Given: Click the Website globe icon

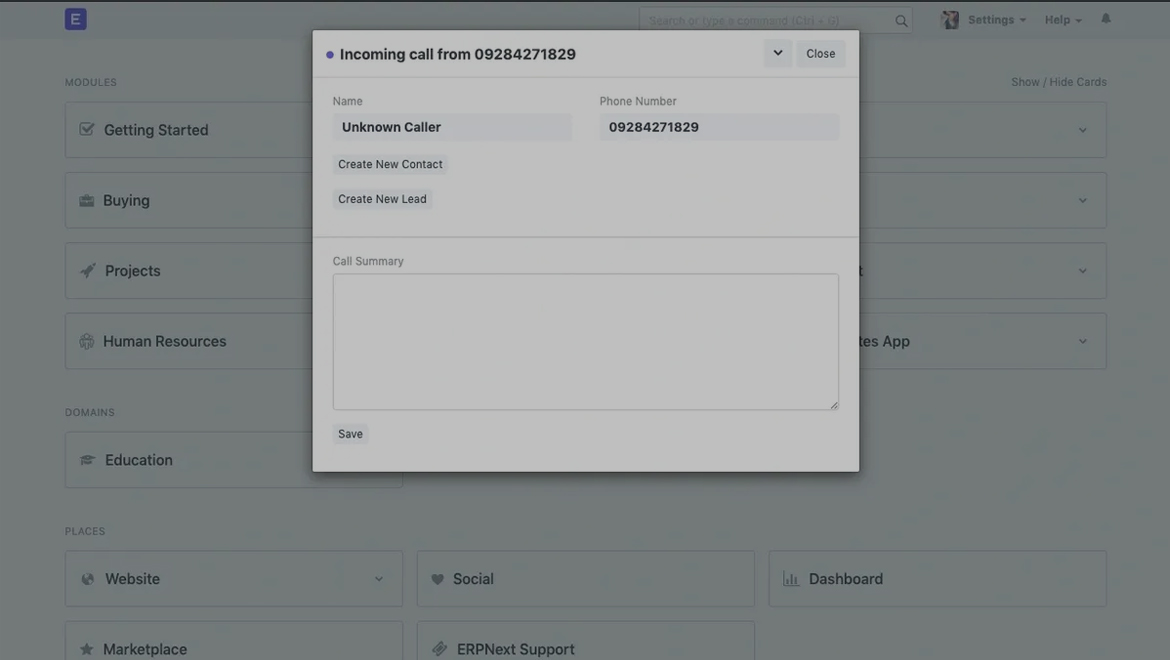Looking at the screenshot, I should pyautogui.click(x=88, y=579).
